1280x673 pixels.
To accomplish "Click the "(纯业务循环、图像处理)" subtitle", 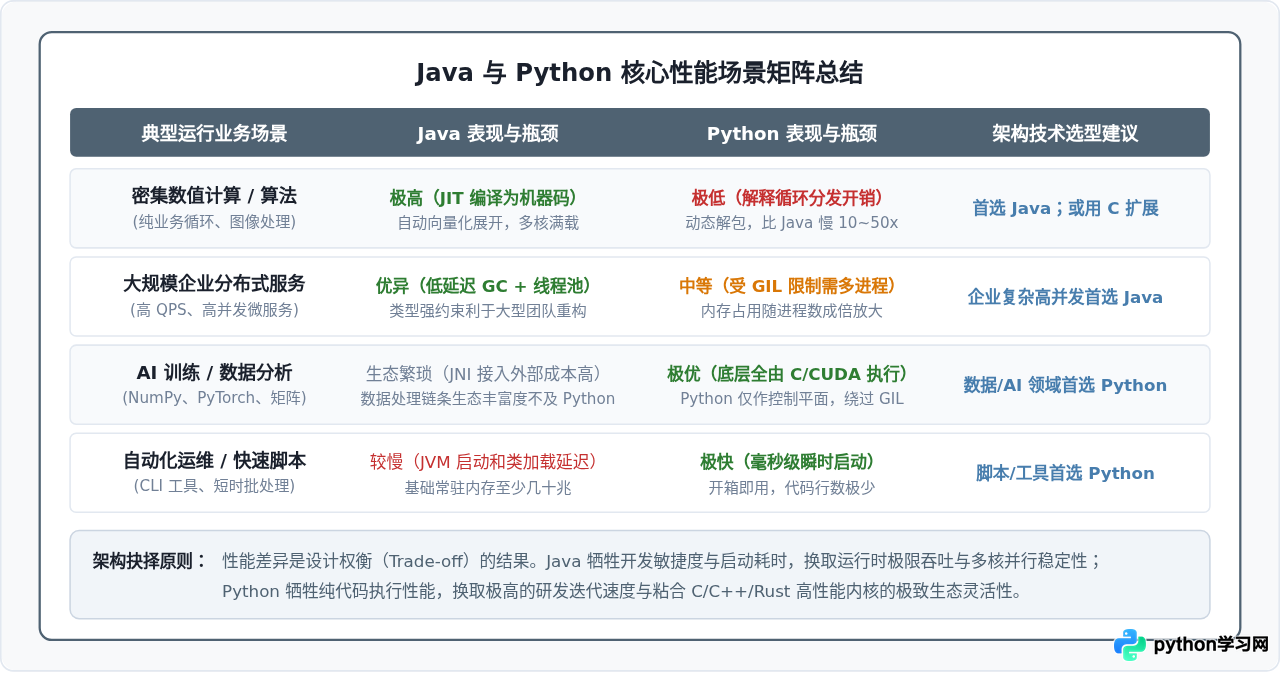I will [214, 222].
